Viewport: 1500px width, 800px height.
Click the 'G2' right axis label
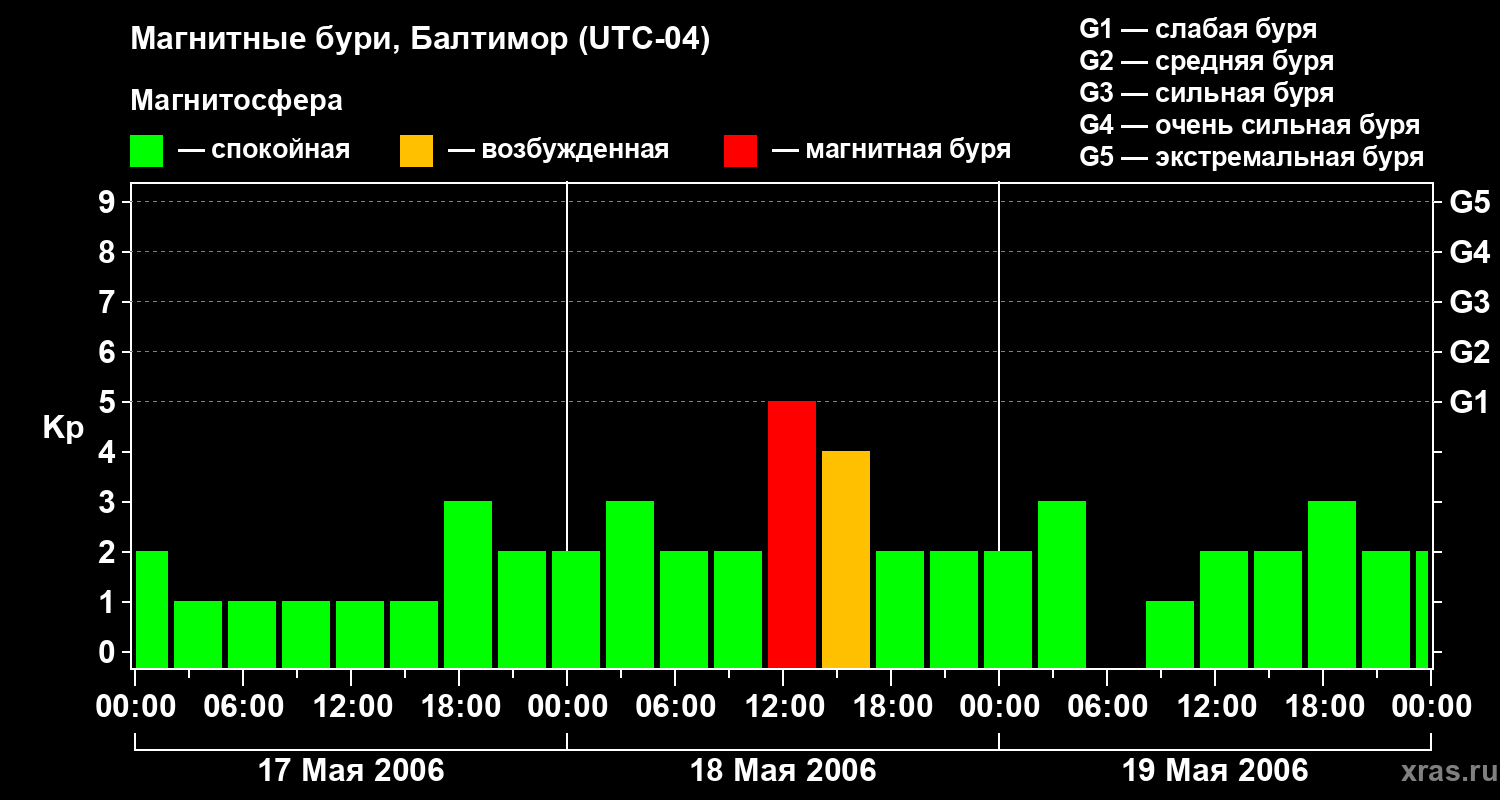click(x=1469, y=352)
